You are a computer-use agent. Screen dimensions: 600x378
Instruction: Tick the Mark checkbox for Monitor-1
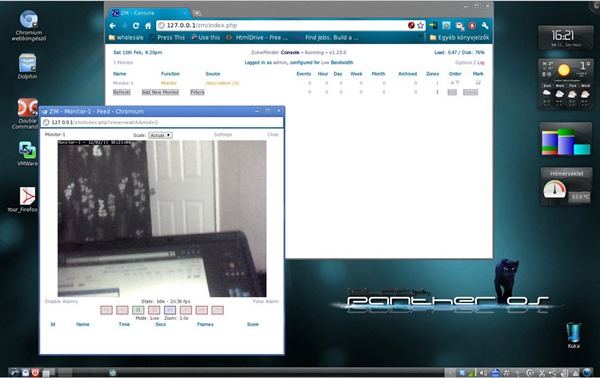(478, 82)
